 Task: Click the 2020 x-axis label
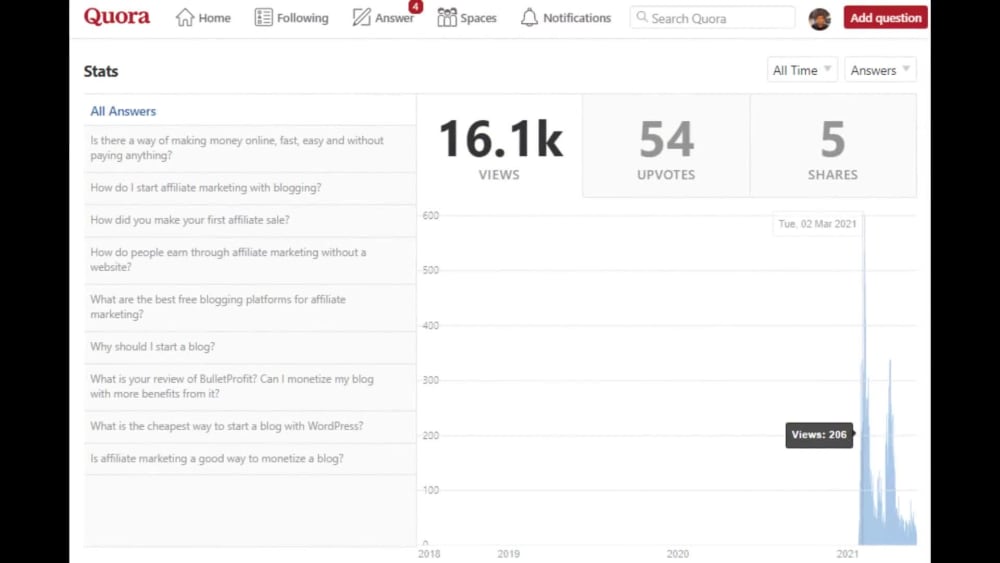click(677, 554)
